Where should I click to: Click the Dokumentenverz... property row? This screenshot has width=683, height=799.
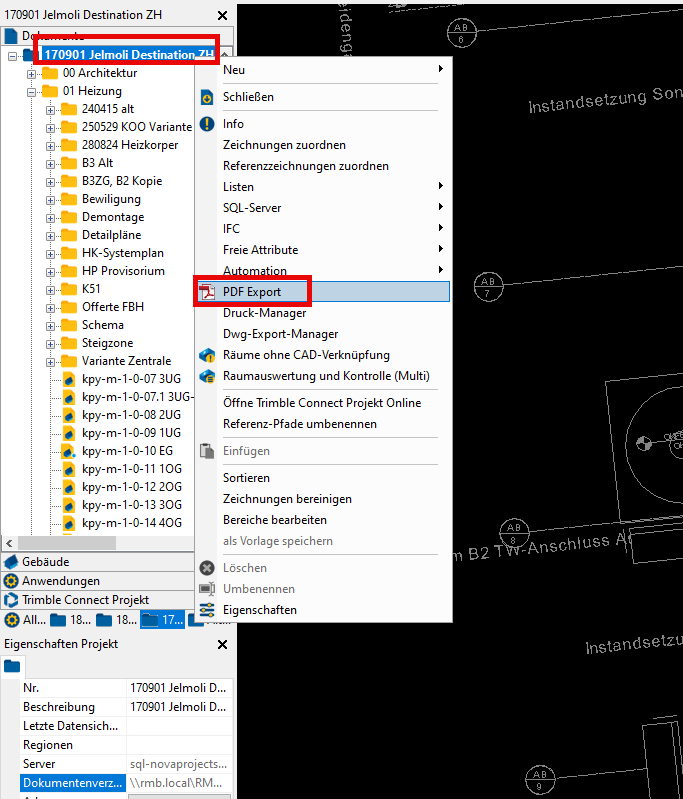coord(126,783)
